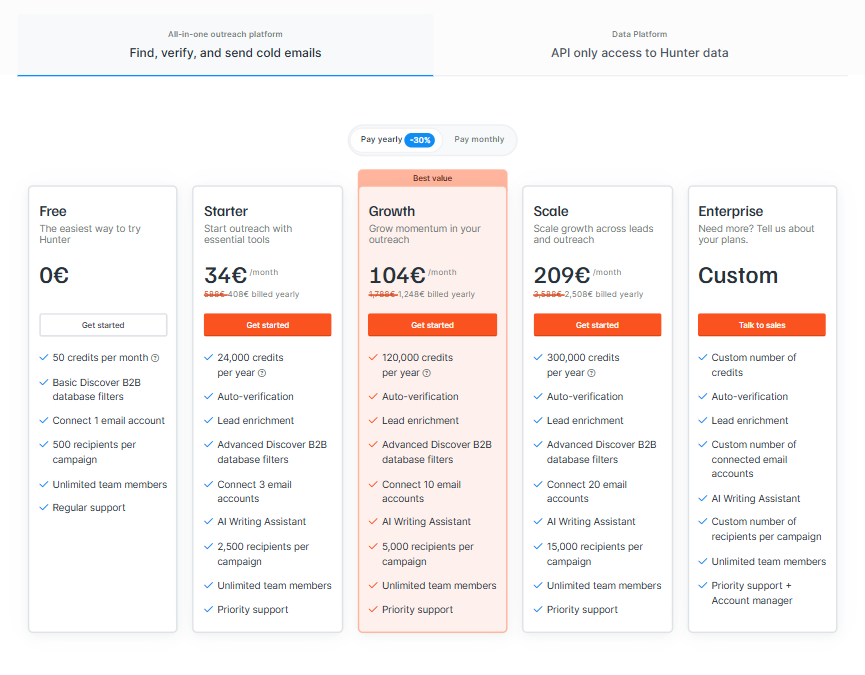Switch billing to Pay monthly

point(478,140)
